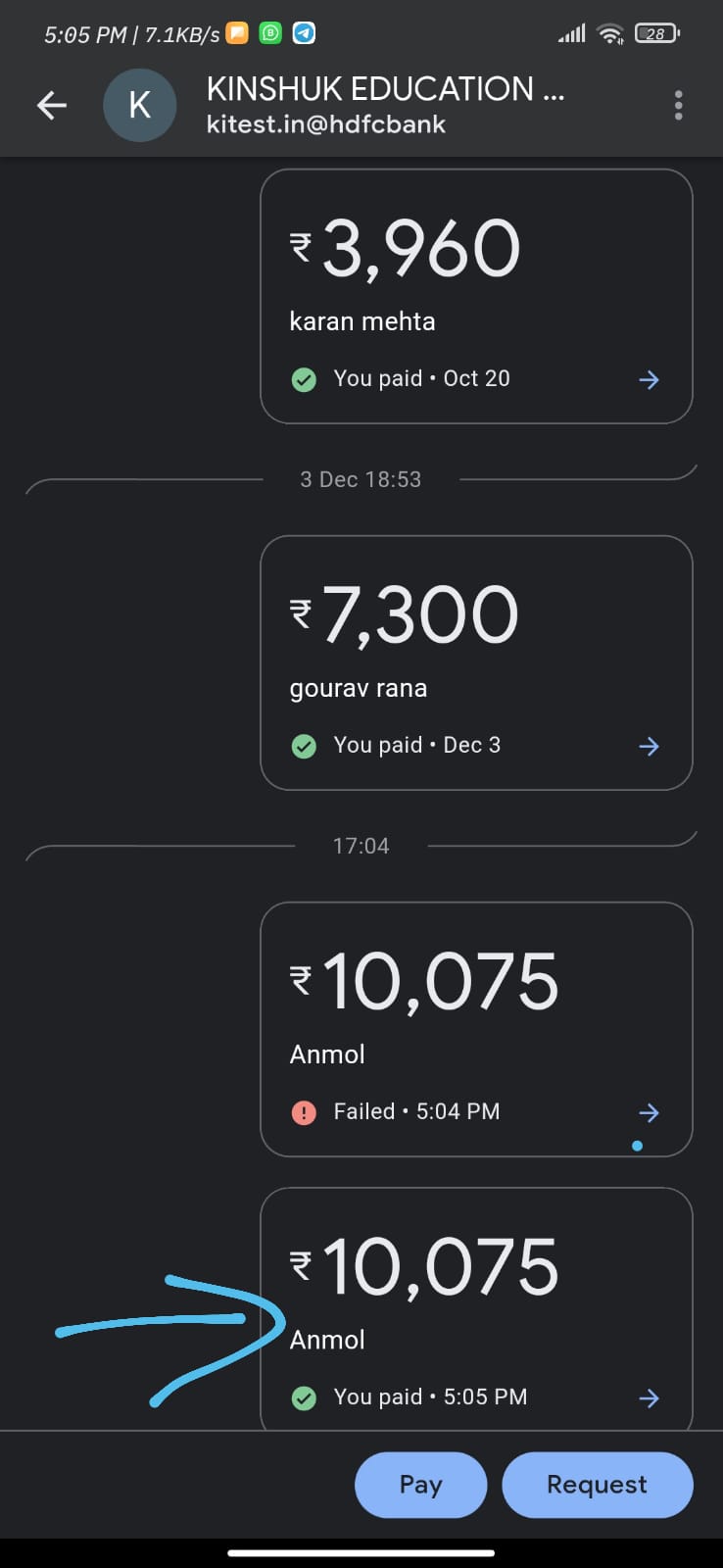
Task: Open details arrow for paid 5:05 PM payment
Action: (x=649, y=1398)
